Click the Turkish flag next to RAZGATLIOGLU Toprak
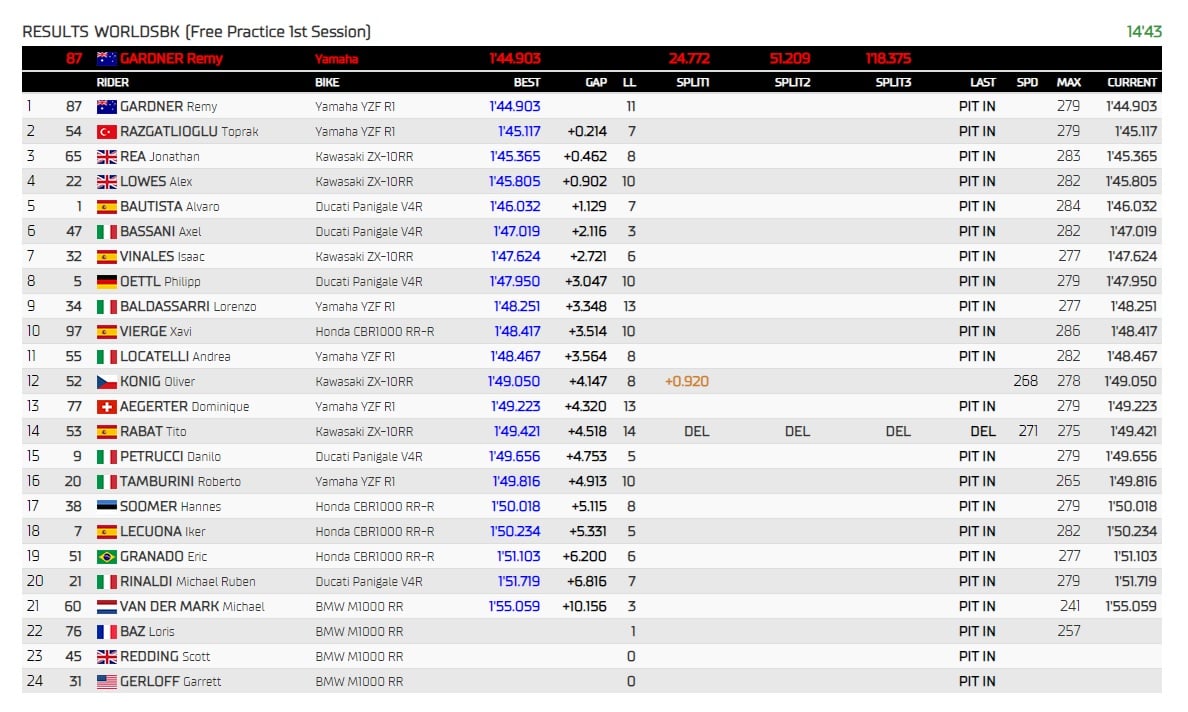The width and height of the screenshot is (1188, 712). 107,132
